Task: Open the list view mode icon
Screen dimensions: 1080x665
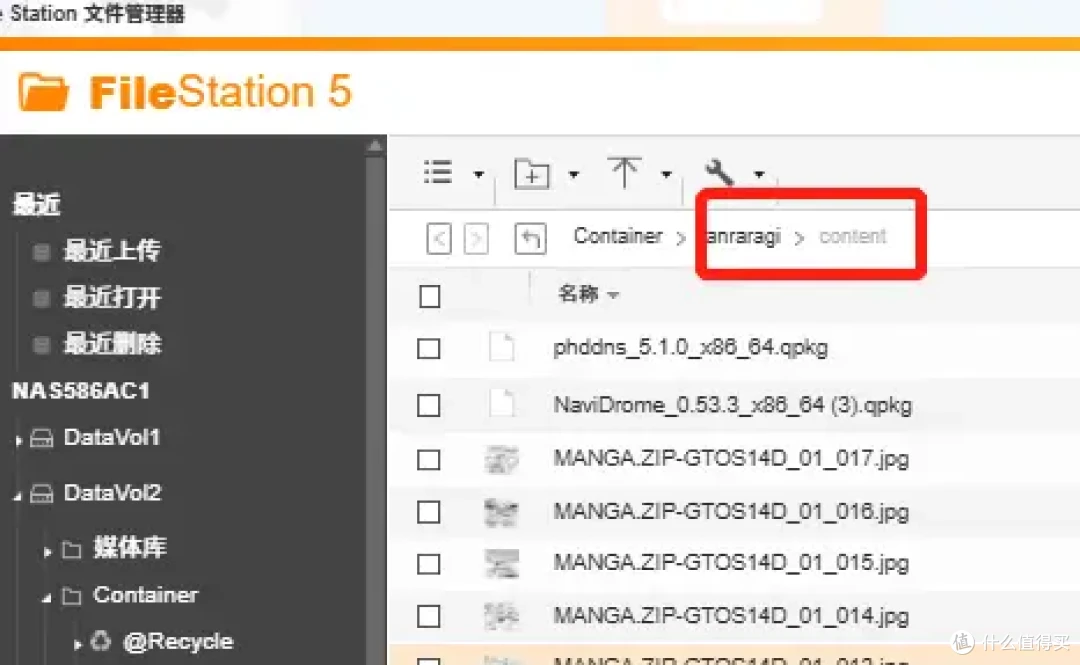Action: [438, 172]
